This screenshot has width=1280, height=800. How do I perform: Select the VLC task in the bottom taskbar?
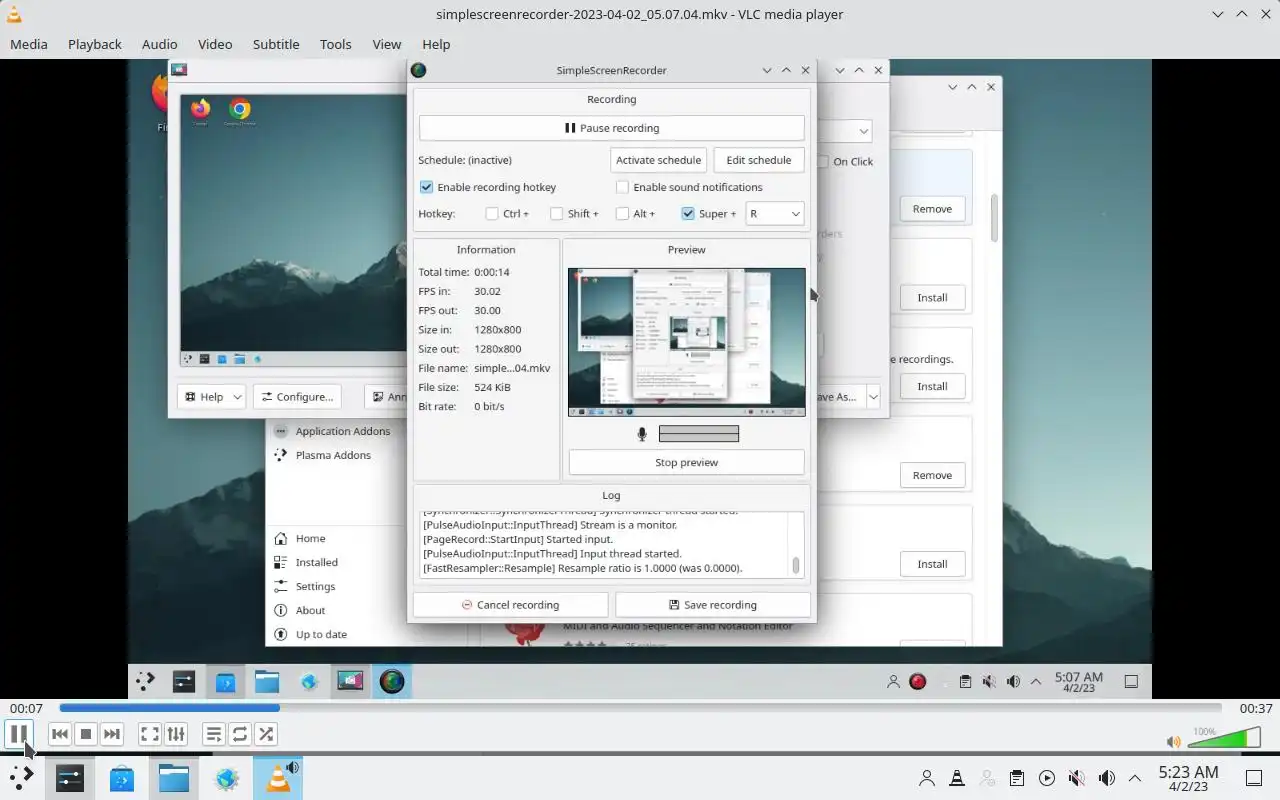279,777
